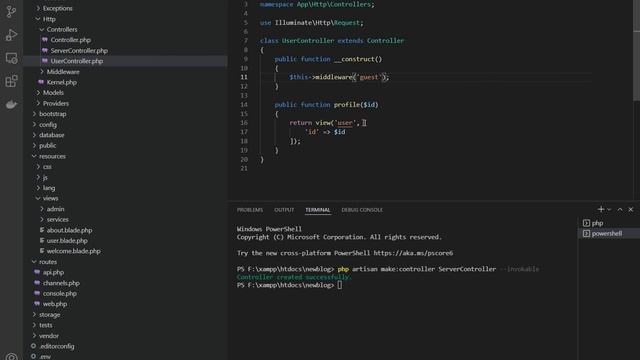
Task: Click the UserController class name in editor
Action: 308,41
